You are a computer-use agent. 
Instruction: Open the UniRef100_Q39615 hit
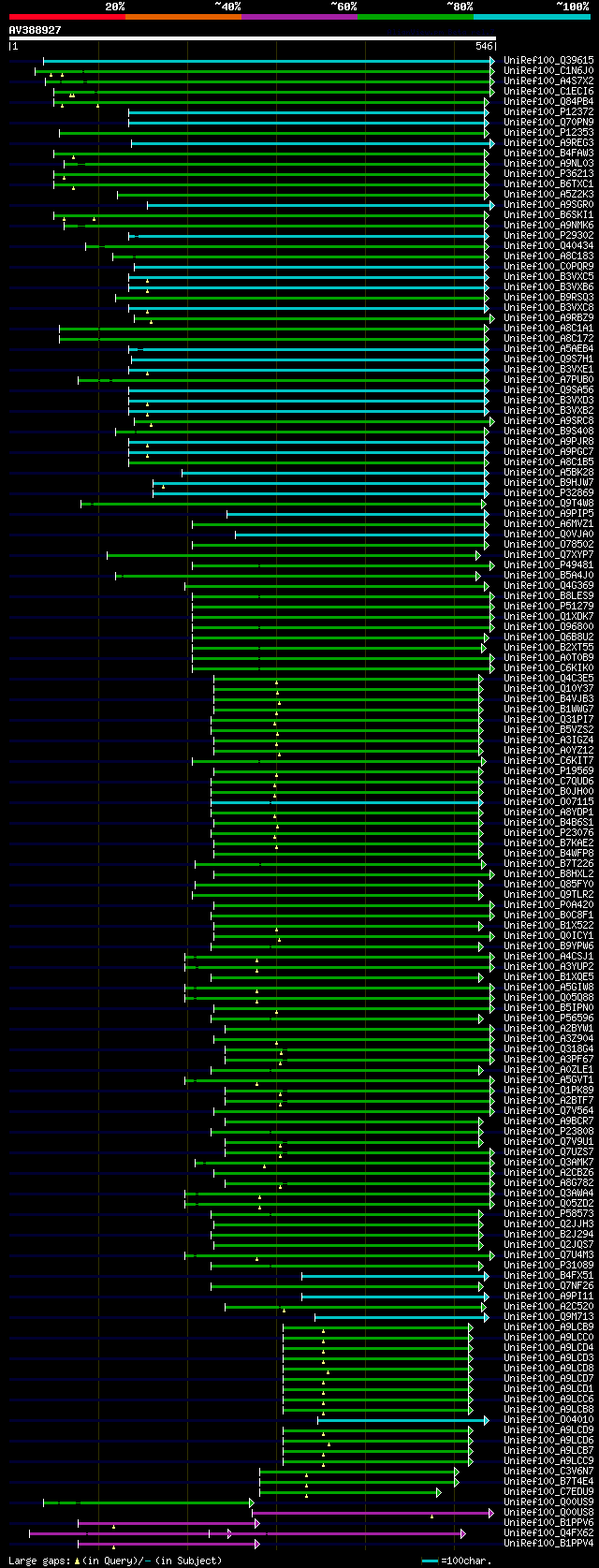pos(548,60)
